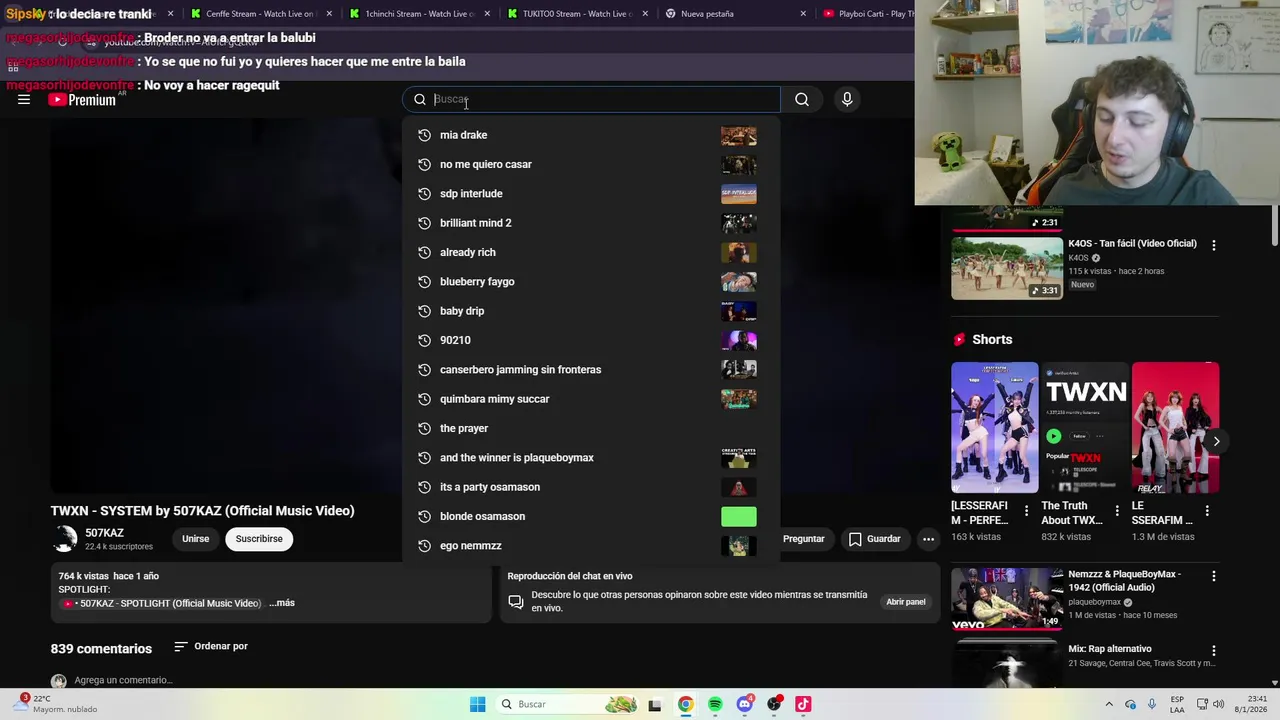Open options for 'LE SSERAFIM ...' short
Viewport: 1280px width, 720px height.
pyautogui.click(x=1207, y=511)
